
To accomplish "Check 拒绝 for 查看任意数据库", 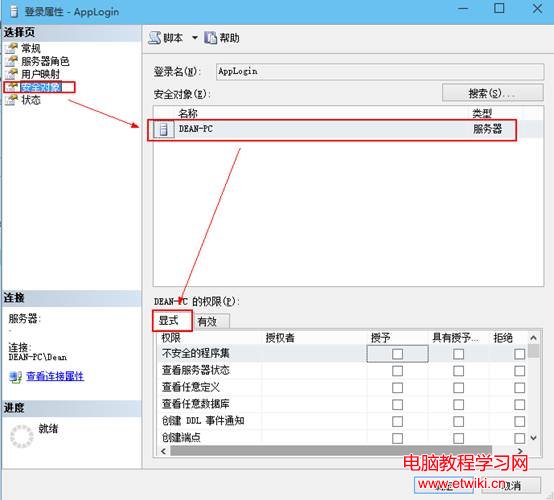I will click(519, 404).
